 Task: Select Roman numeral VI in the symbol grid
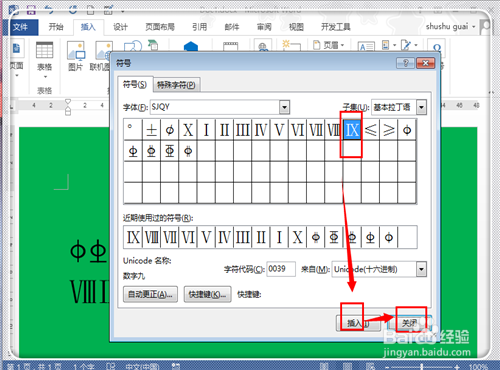pos(297,130)
